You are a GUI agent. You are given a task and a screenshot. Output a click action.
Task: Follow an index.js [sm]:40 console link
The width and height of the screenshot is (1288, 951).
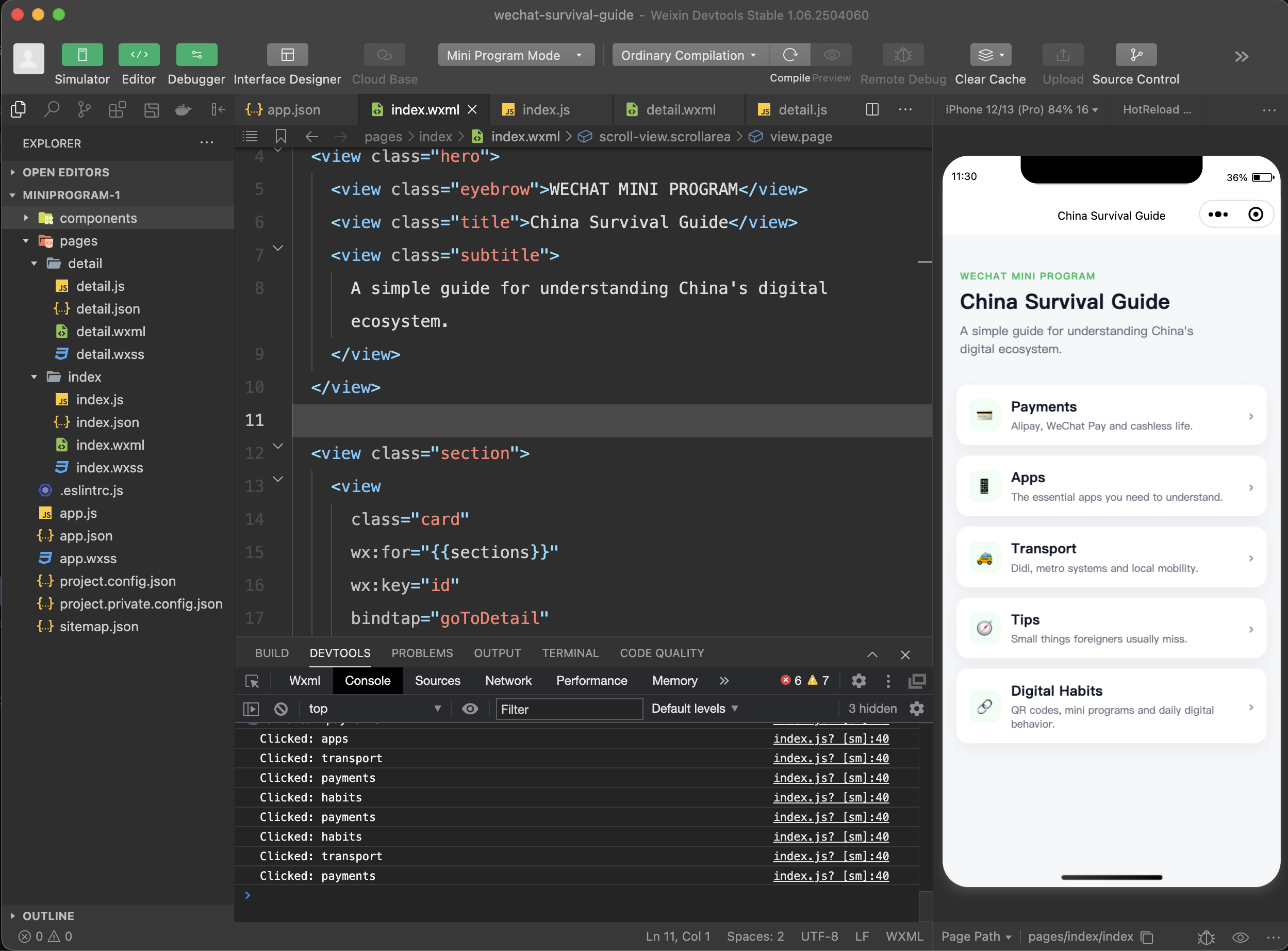coord(831,739)
